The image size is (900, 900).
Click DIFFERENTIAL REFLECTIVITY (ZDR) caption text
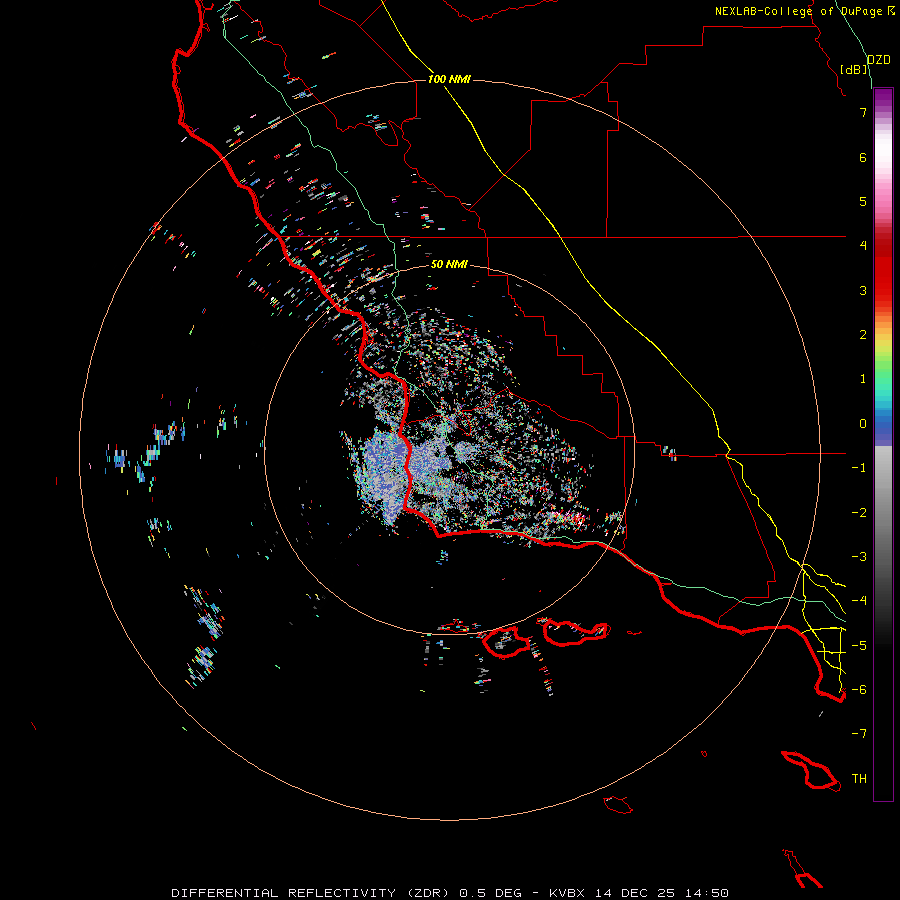point(312,893)
